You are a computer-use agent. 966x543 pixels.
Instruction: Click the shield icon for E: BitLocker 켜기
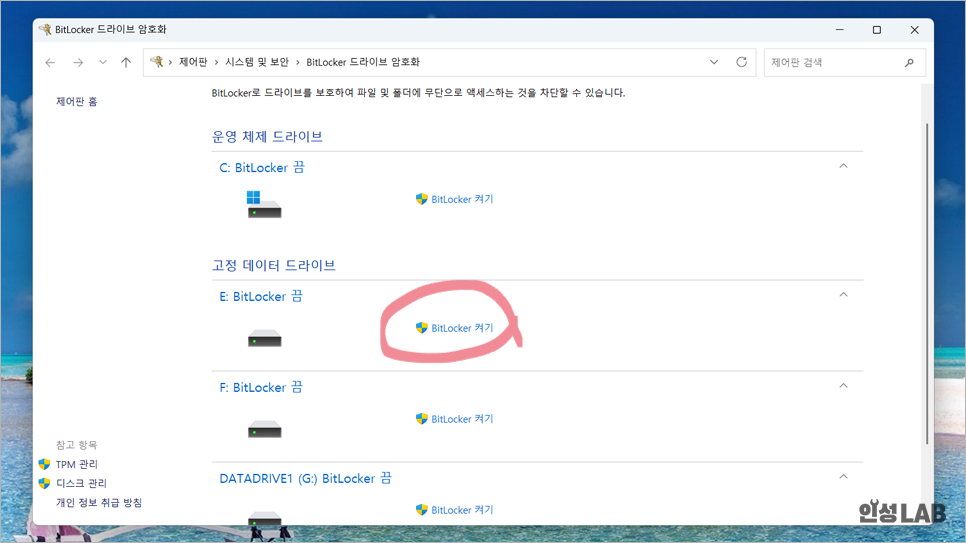(x=421, y=328)
